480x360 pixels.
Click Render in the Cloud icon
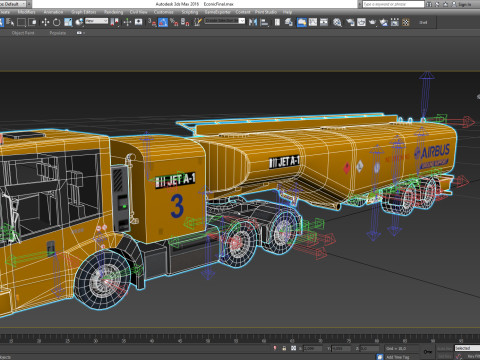[x=384, y=22]
